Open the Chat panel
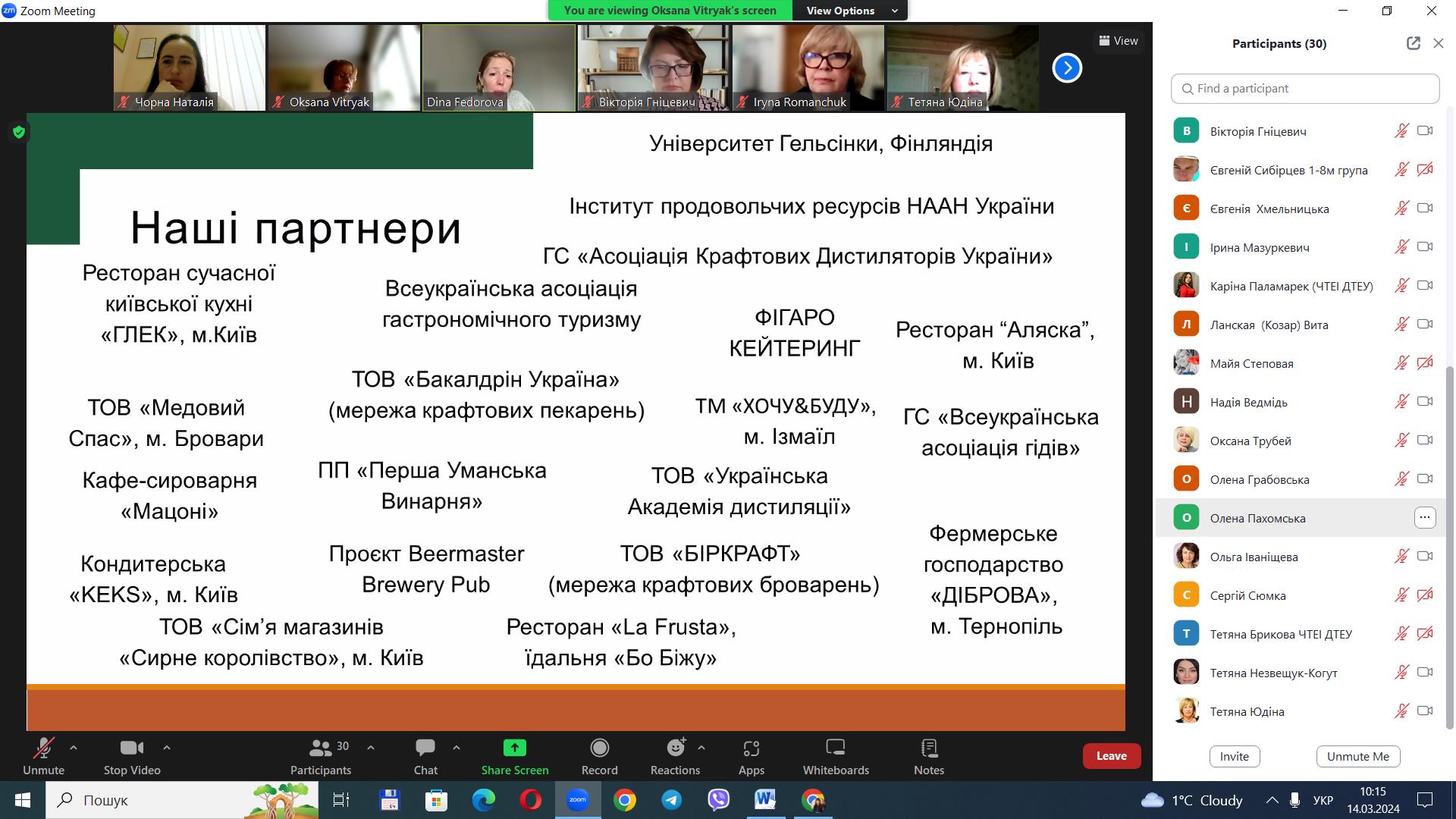The image size is (1456, 819). point(425,757)
